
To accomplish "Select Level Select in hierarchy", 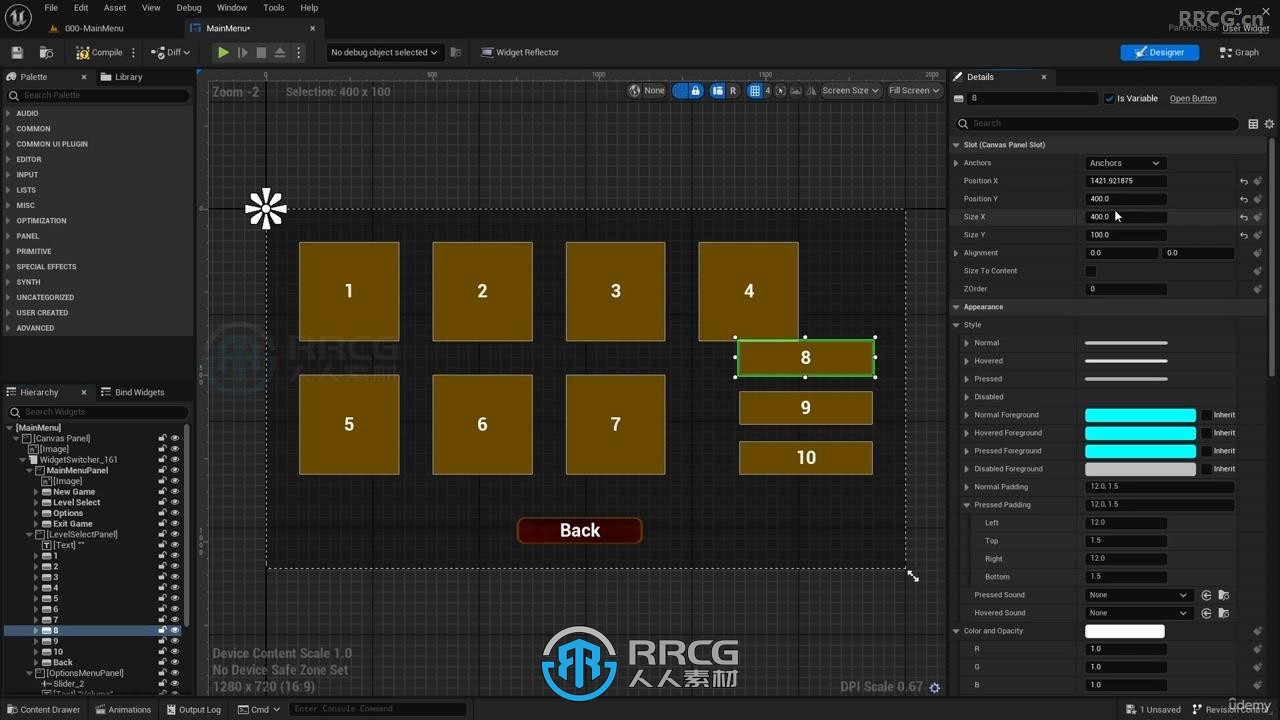I will click(x=76, y=502).
